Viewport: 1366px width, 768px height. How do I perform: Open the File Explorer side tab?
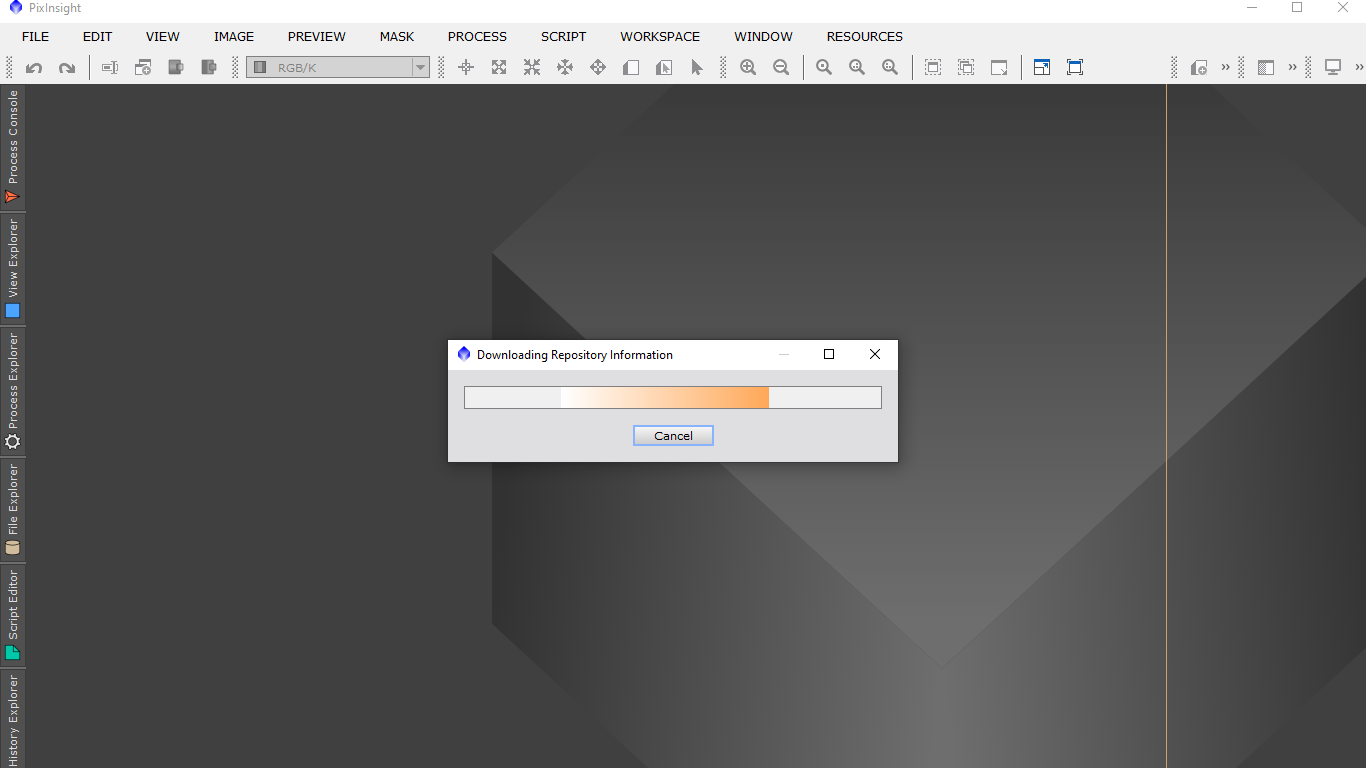coord(13,509)
